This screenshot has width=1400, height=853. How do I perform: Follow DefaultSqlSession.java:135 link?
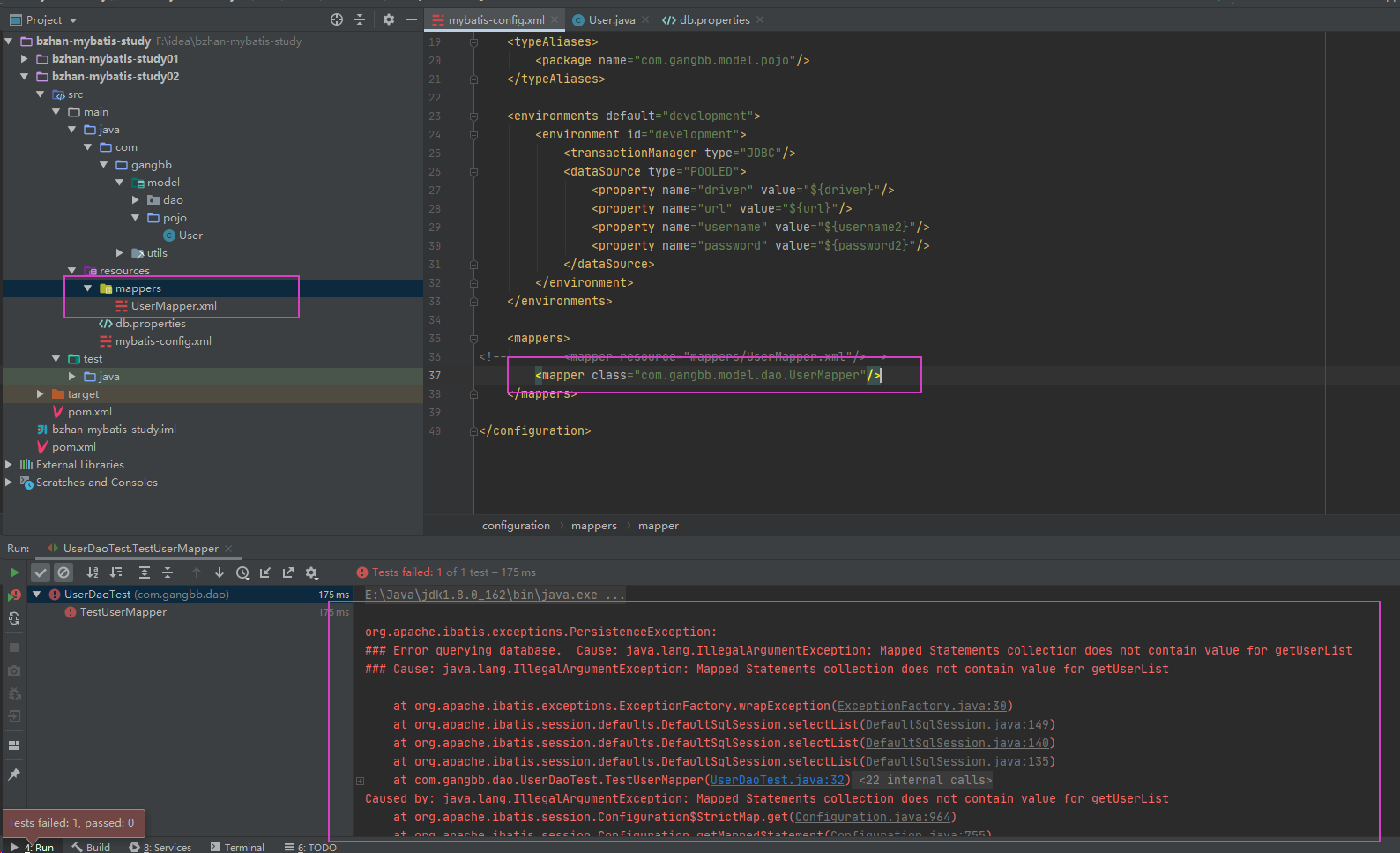click(957, 761)
